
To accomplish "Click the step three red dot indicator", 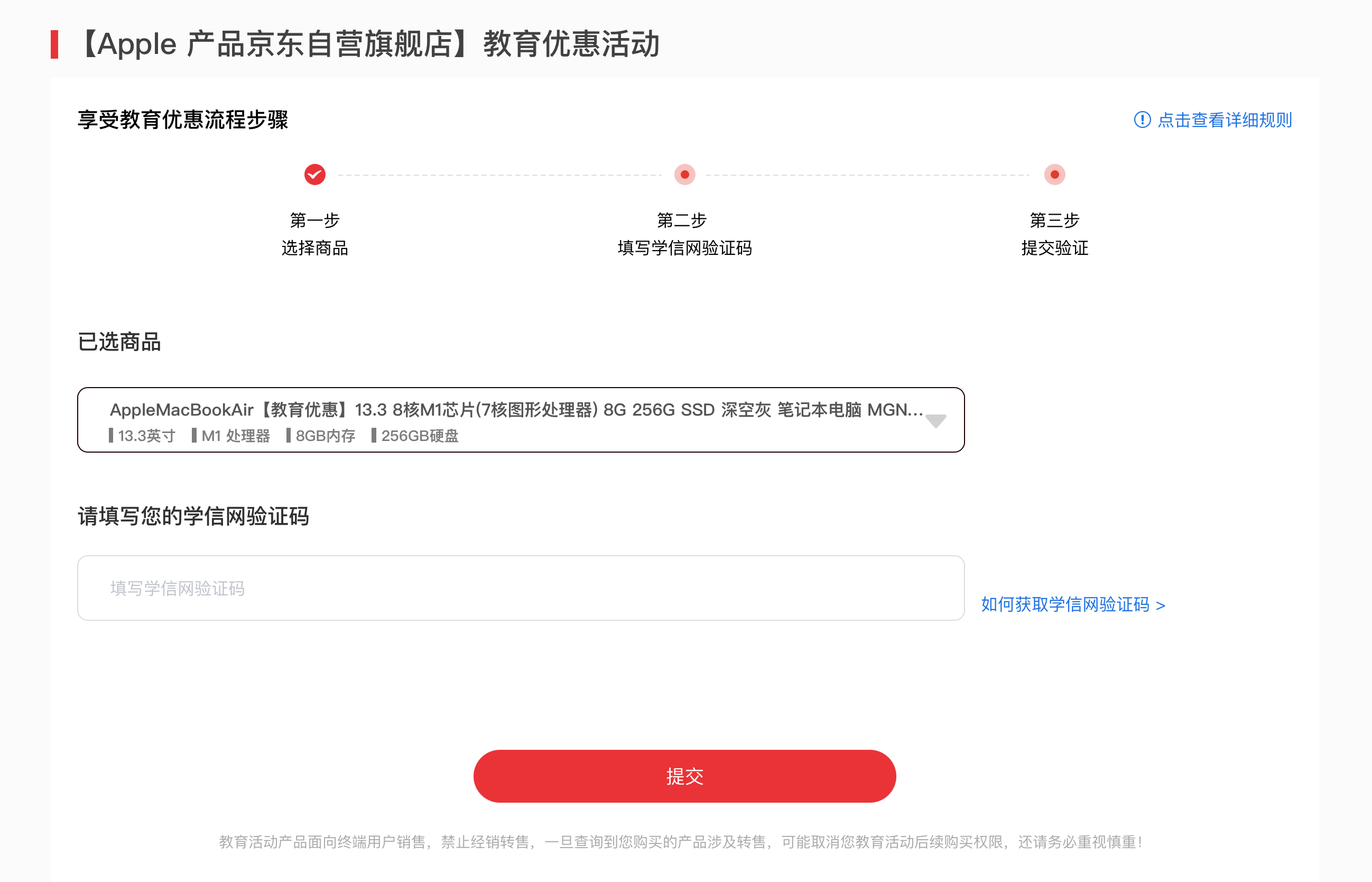I will [1054, 174].
